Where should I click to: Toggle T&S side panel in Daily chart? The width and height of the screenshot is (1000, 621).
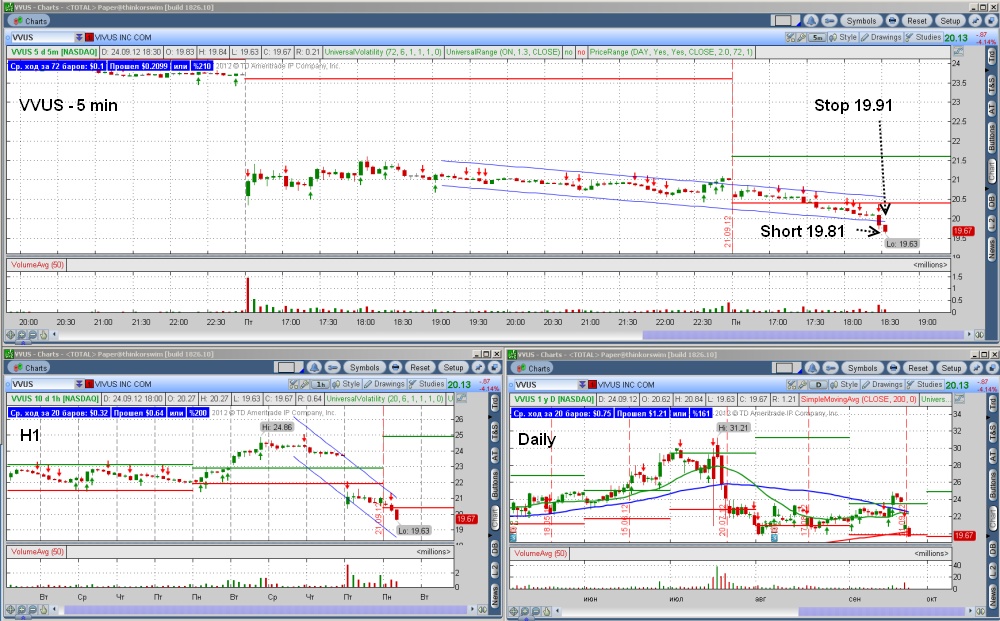[993, 434]
